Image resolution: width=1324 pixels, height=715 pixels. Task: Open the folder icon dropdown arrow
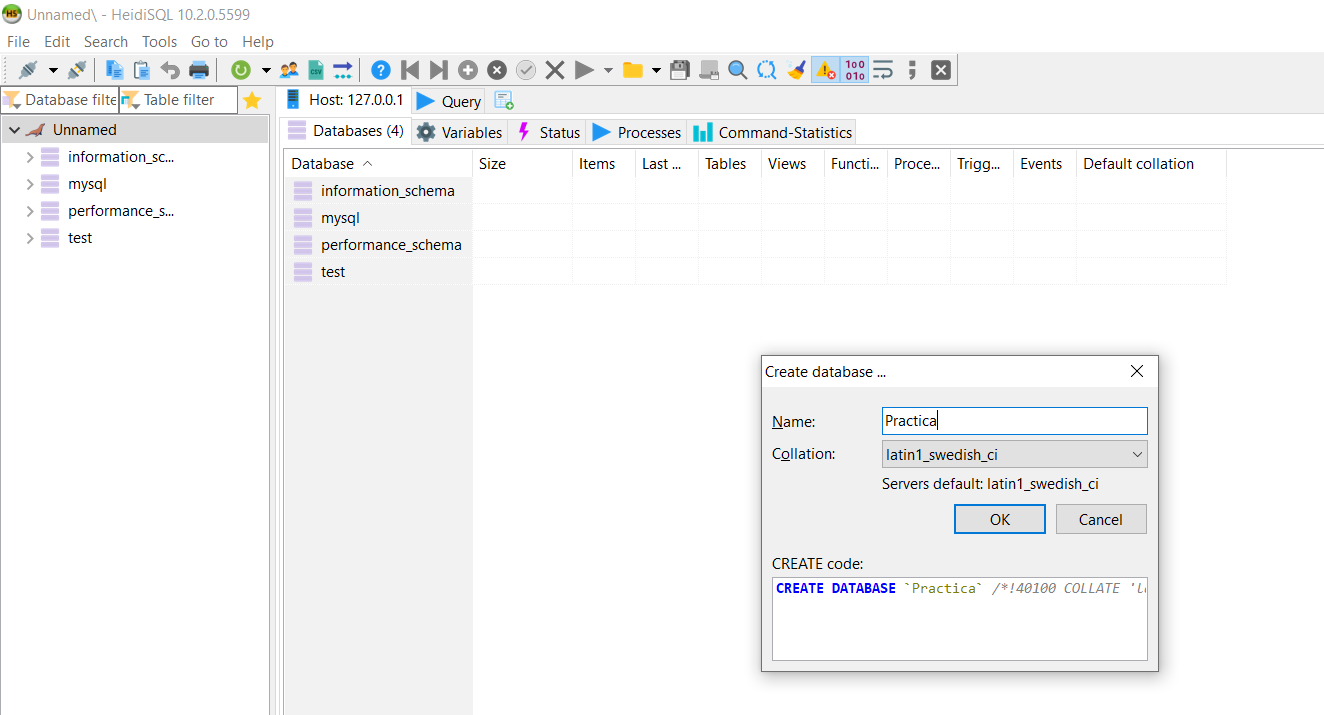656,70
